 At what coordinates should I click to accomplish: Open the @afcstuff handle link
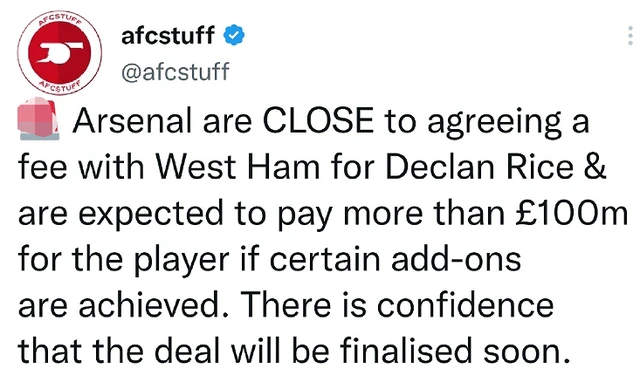tap(176, 72)
